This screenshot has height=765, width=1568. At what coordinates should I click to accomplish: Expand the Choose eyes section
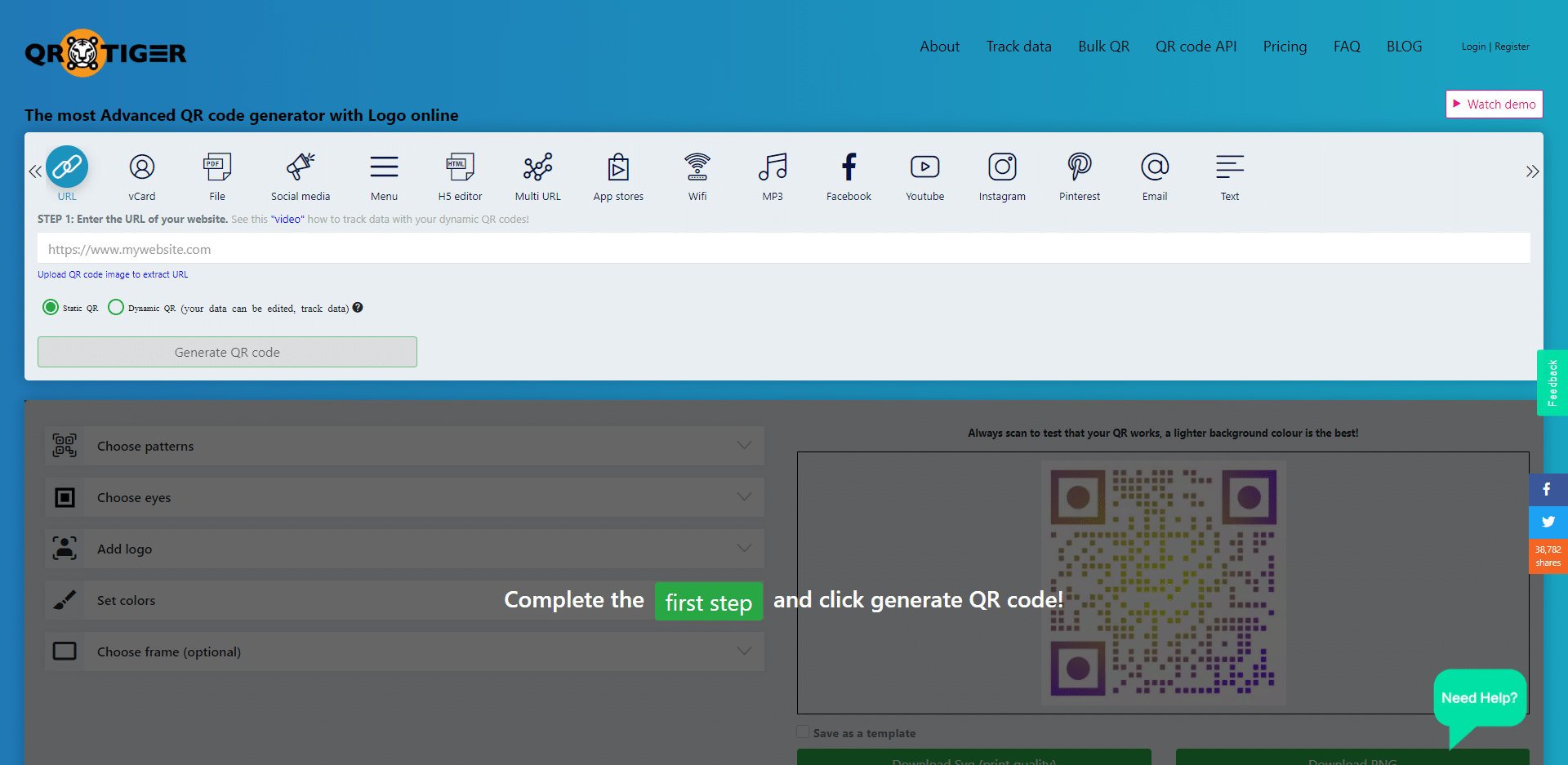405,497
